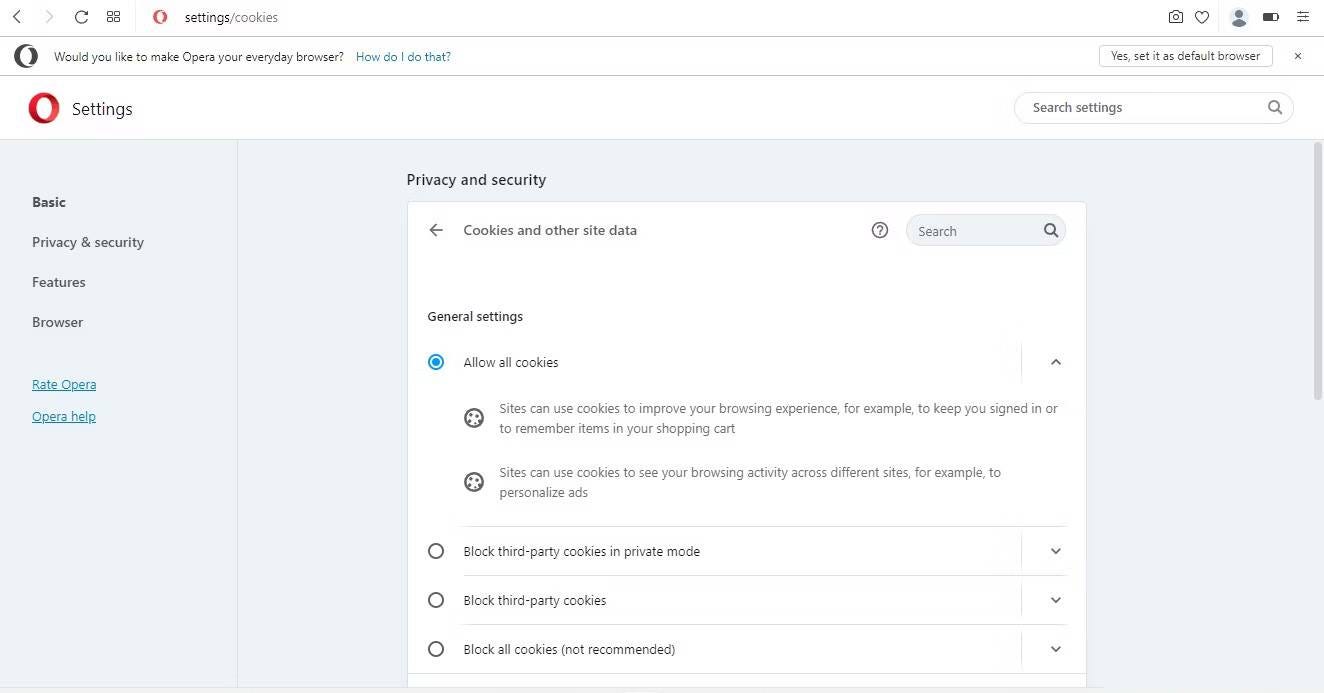This screenshot has width=1324, height=693.
Task: Click the Opera badge in the address bar
Action: point(159,17)
